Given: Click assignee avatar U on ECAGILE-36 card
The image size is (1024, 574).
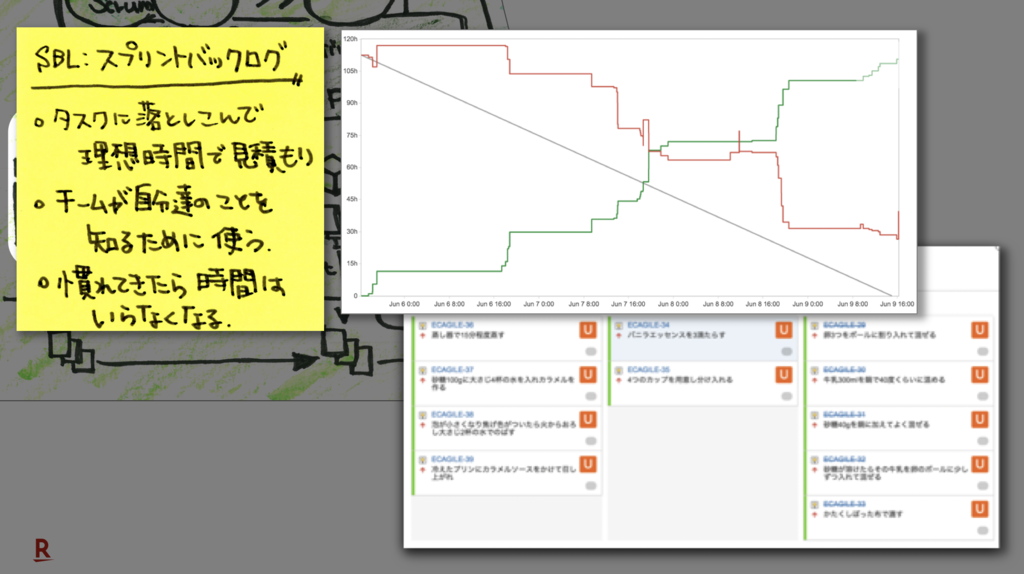Looking at the screenshot, I should (588, 330).
